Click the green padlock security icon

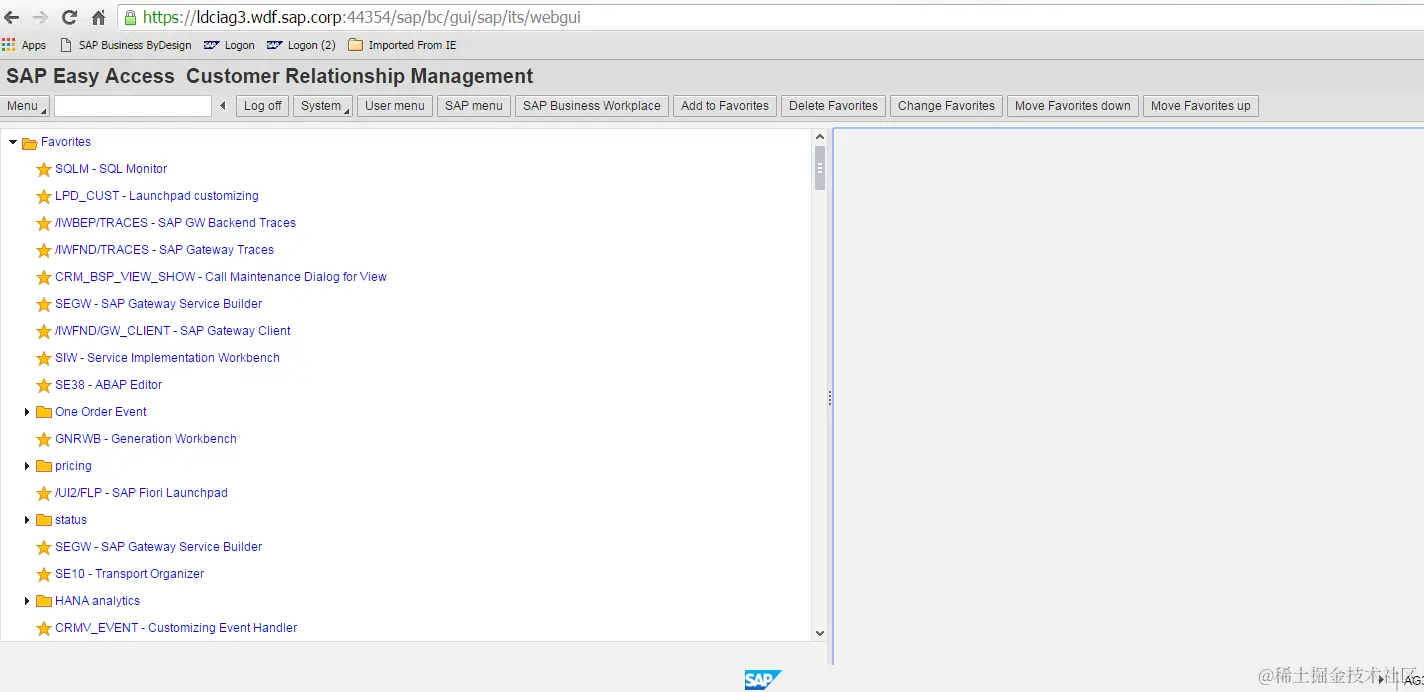[130, 17]
